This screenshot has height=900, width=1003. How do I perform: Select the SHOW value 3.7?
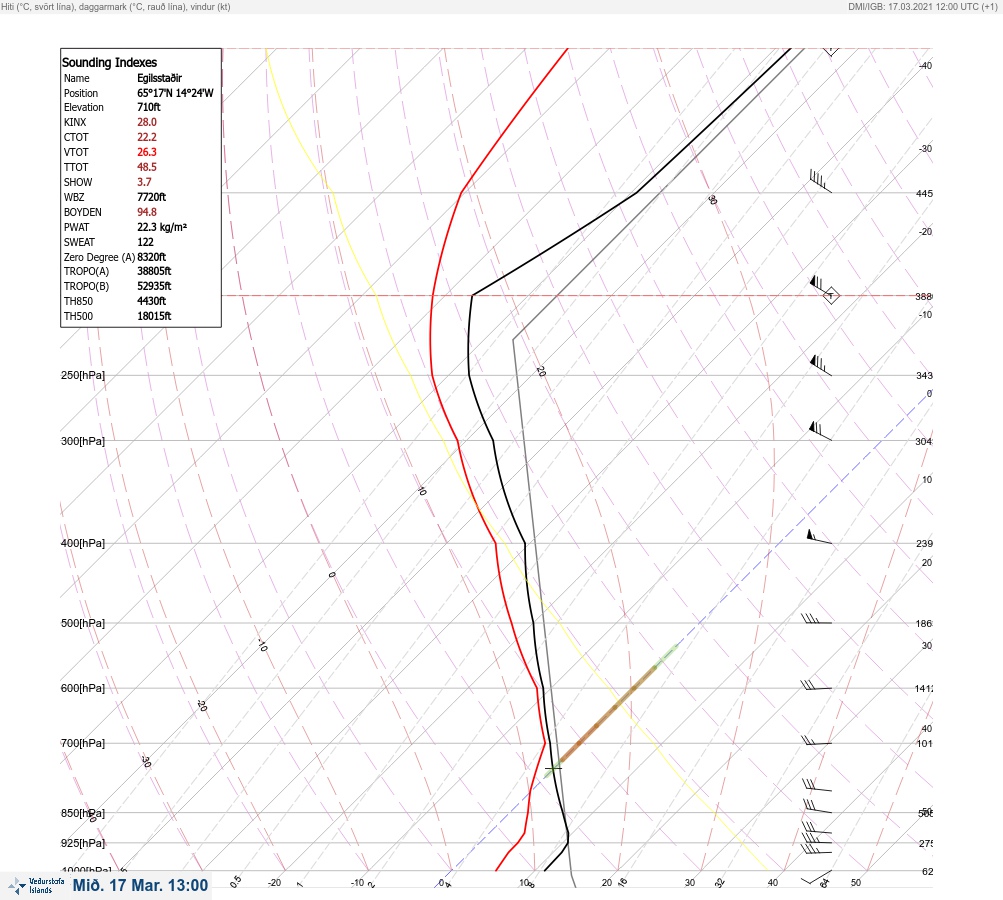point(144,182)
